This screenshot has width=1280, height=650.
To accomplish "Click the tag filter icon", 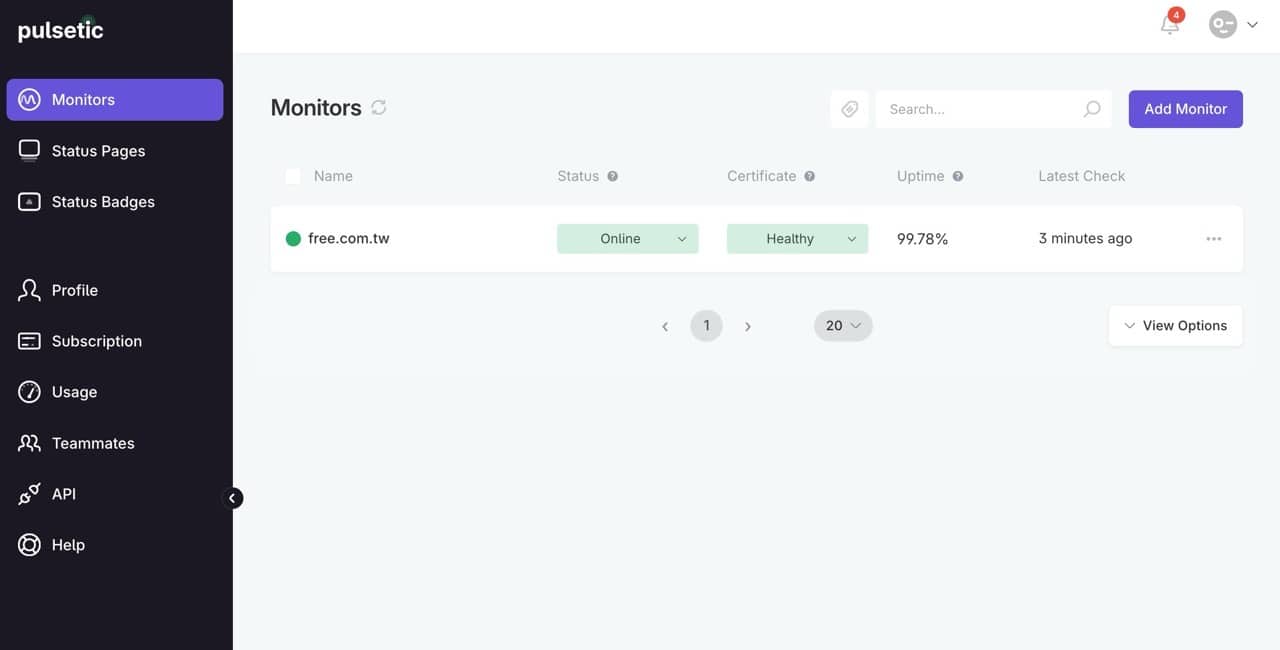I will (x=849, y=109).
